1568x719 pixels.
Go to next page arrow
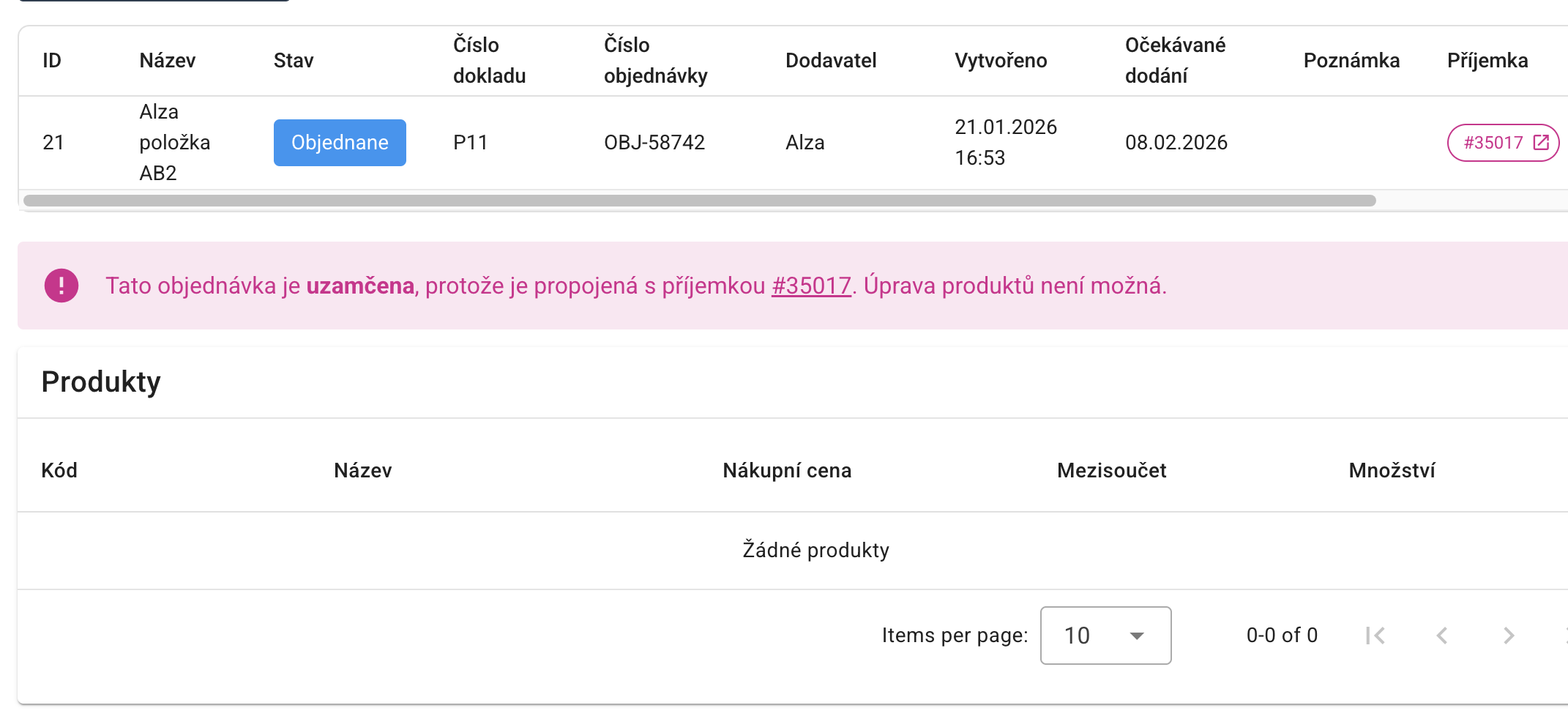tap(1509, 636)
